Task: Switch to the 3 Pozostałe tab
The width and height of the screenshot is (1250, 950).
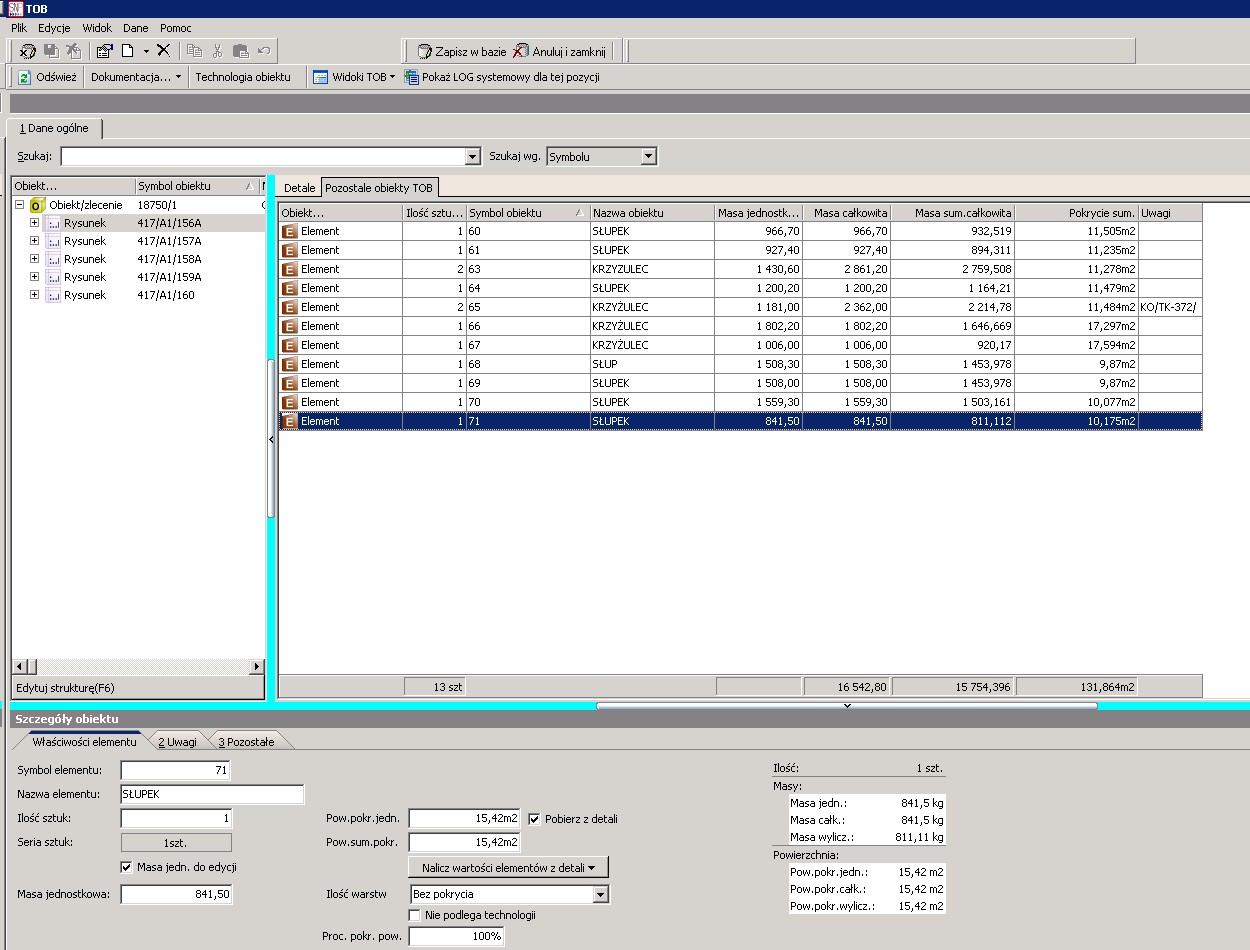Action: [246, 742]
